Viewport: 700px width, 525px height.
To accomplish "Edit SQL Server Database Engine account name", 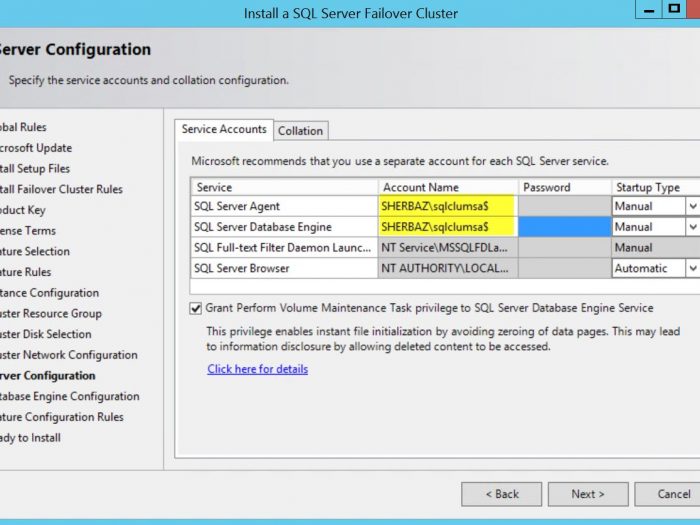I will click(x=447, y=227).
